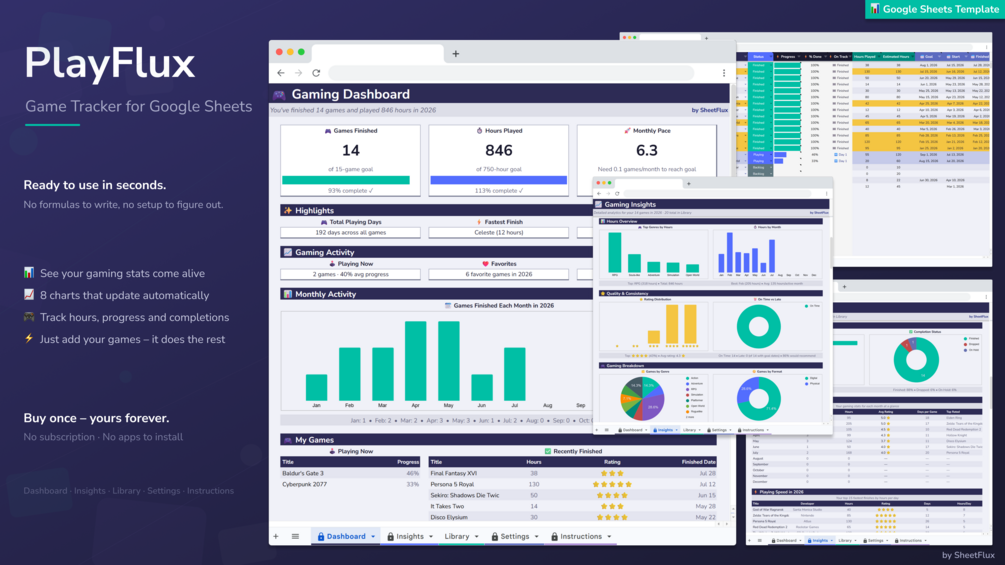Viewport: 1005px width, 565px height.
Task: Select Library tab in Gaming Insights window
Action: click(689, 430)
